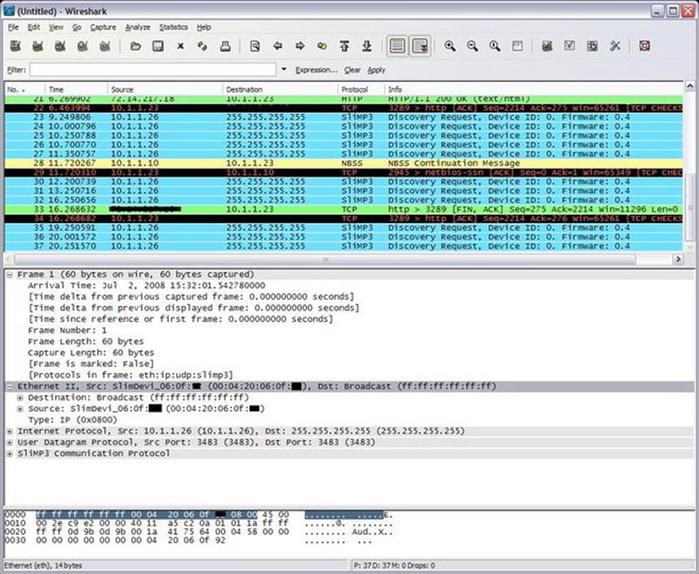The width and height of the screenshot is (699, 574).
Task: Go to specific packet number icon
Action: (322, 46)
